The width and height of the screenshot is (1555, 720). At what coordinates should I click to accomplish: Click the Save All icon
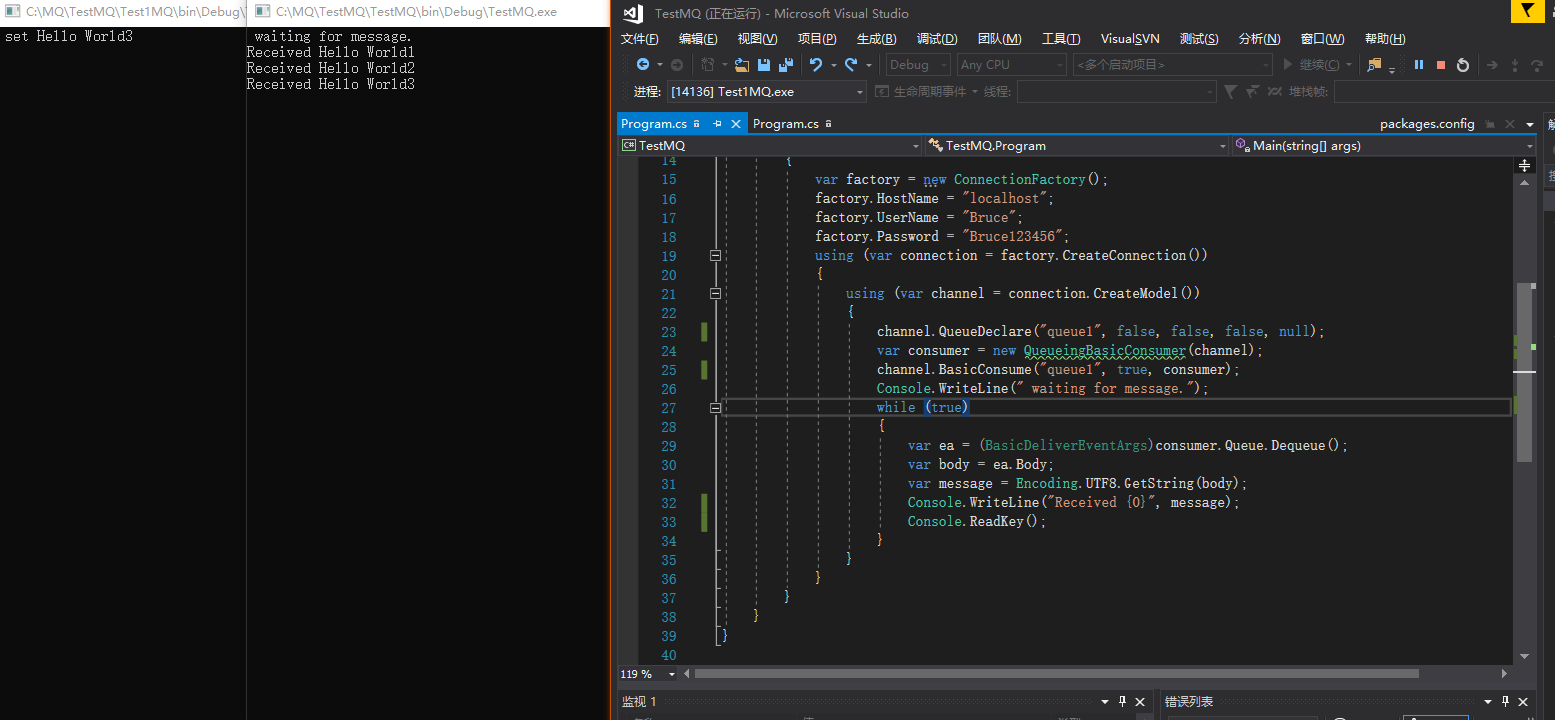pos(786,64)
